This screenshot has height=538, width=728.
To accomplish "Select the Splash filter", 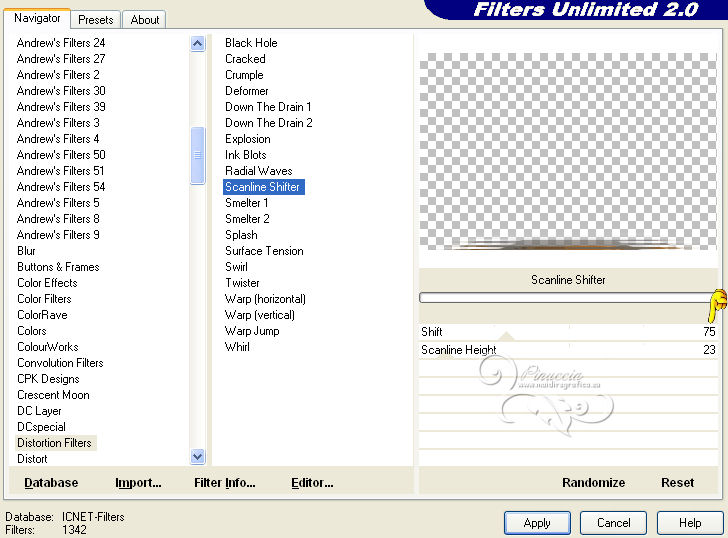I will pos(241,235).
